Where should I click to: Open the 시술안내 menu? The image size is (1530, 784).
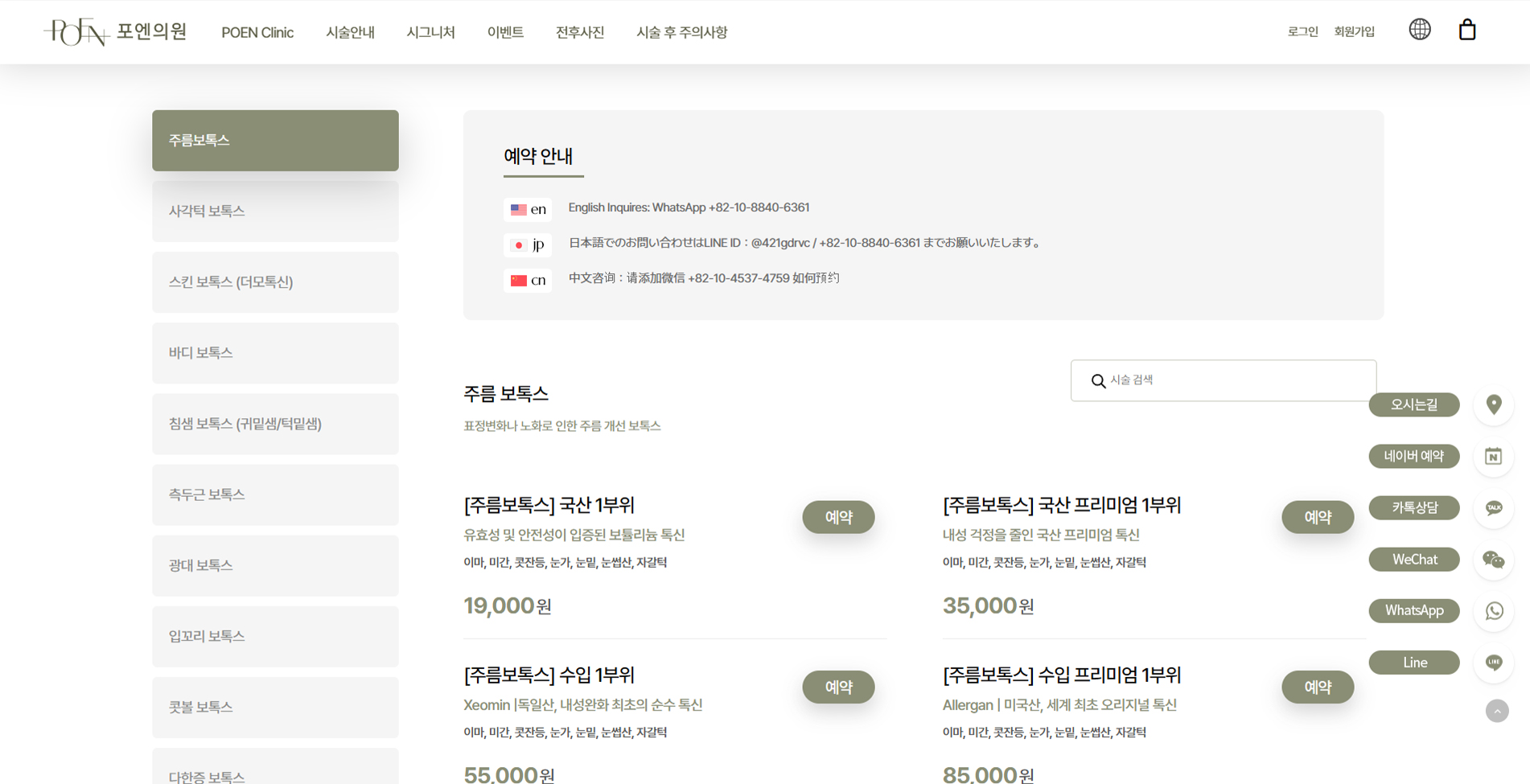350,32
